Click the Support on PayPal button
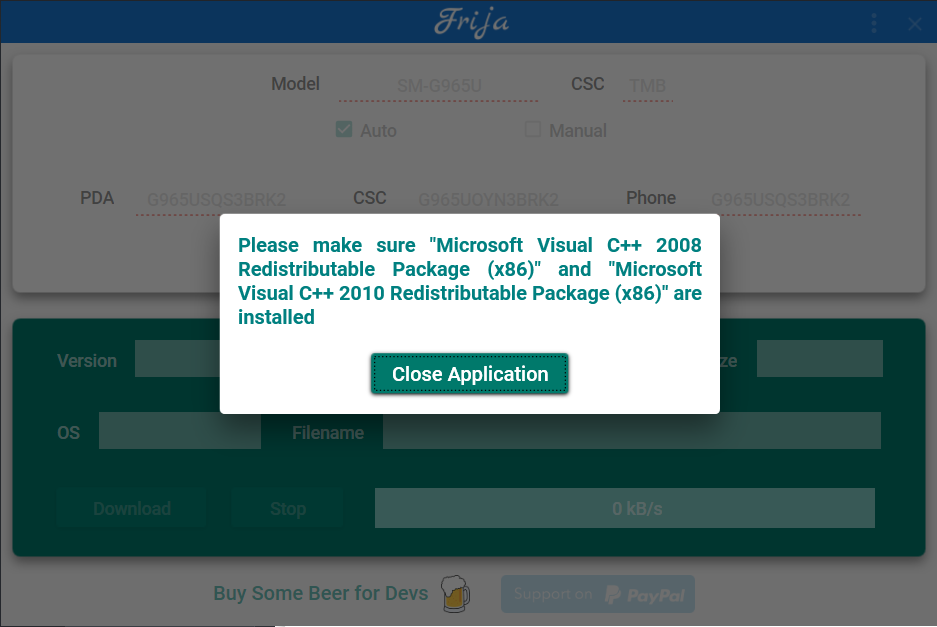Viewport: 937px width, 627px height. point(598,594)
